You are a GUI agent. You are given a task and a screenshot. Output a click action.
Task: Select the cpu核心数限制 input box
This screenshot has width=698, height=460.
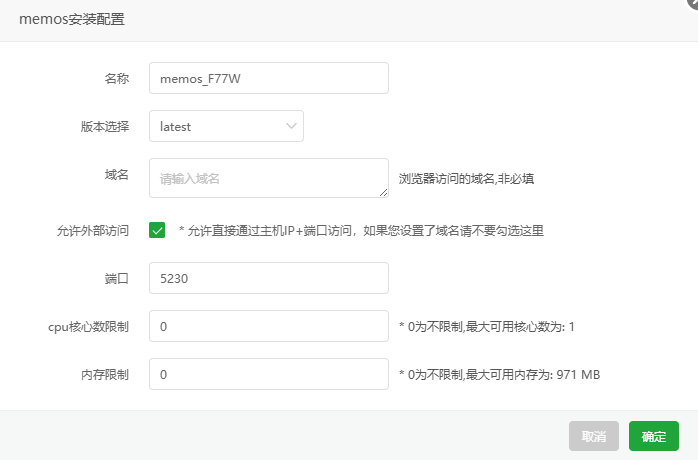click(269, 326)
